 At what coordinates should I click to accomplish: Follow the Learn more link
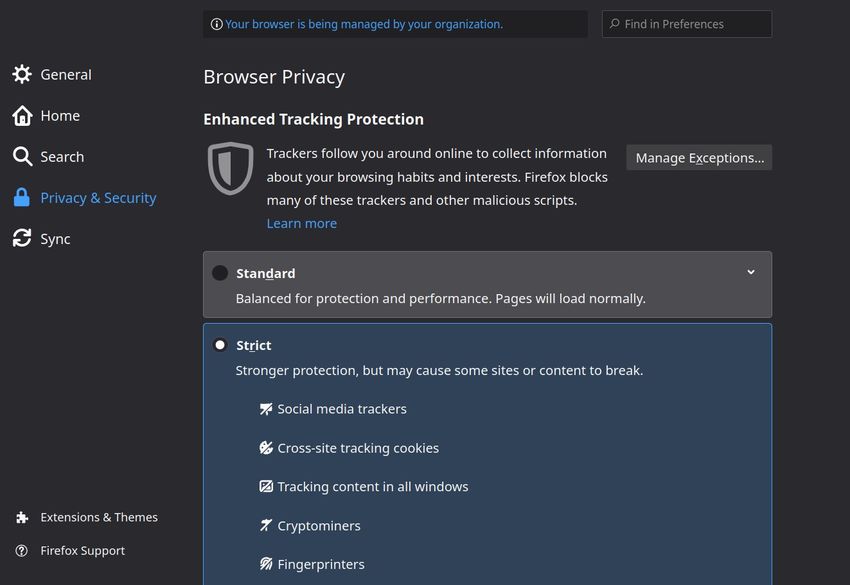(301, 223)
